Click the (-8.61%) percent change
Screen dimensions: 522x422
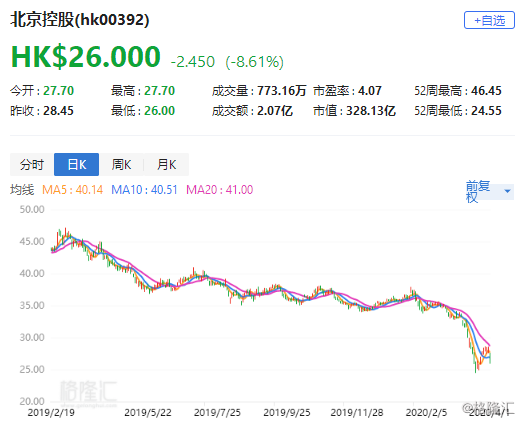[x=255, y=62]
